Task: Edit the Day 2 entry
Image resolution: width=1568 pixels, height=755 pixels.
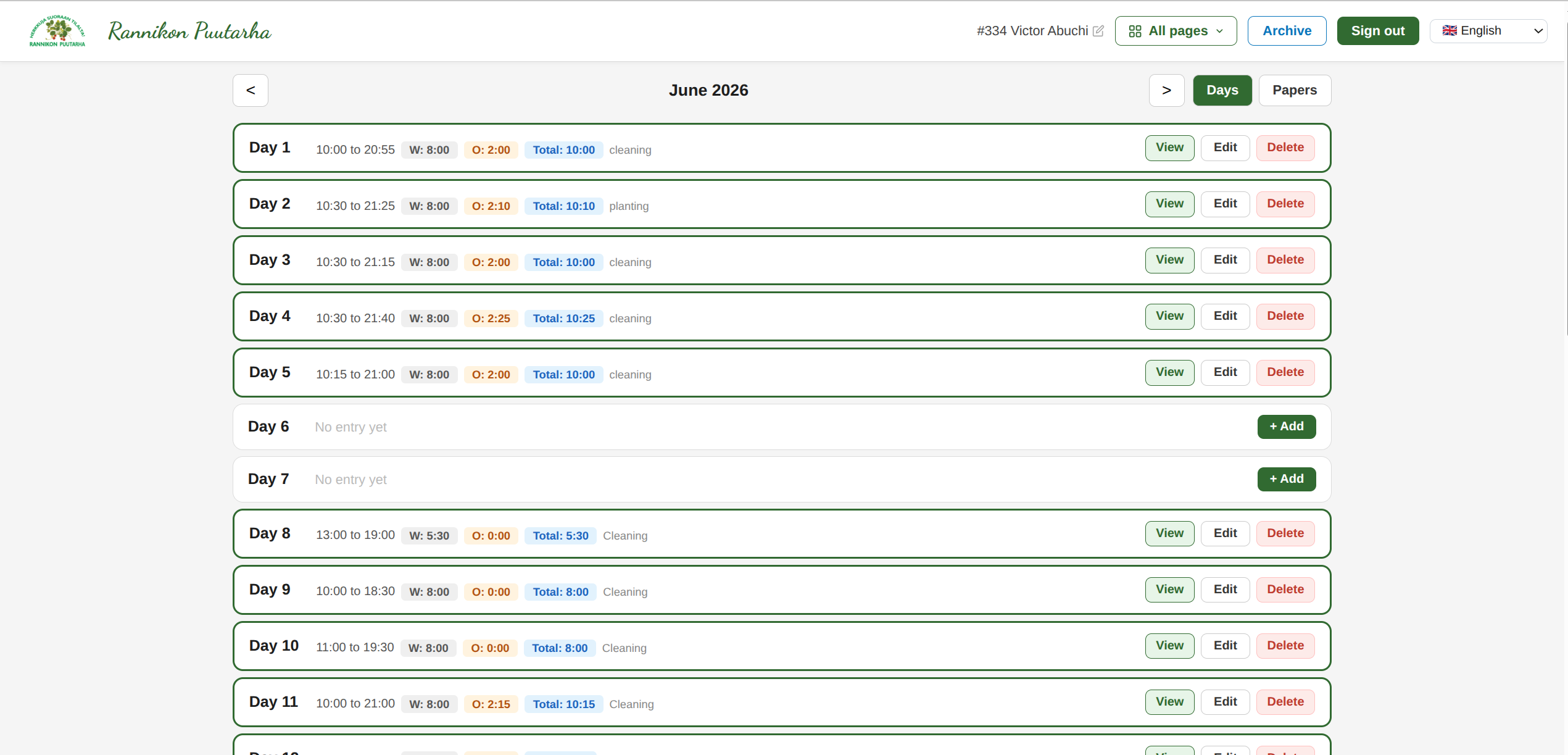Action: [x=1225, y=204]
